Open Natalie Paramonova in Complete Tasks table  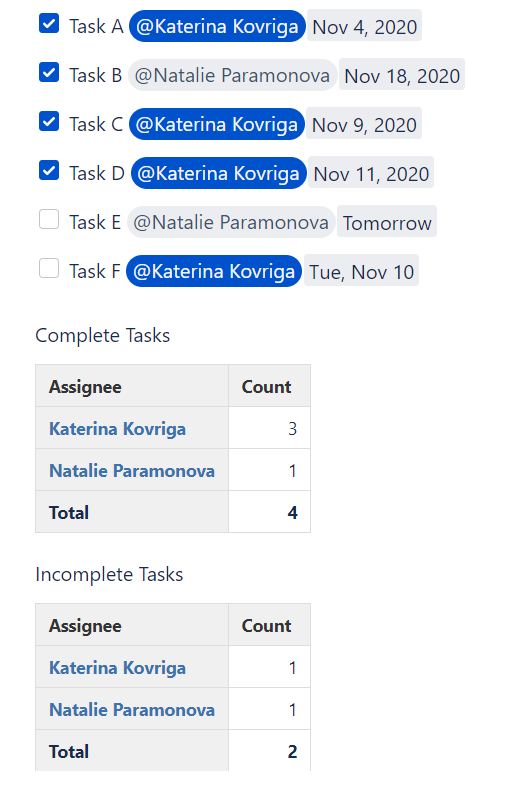pos(132,471)
